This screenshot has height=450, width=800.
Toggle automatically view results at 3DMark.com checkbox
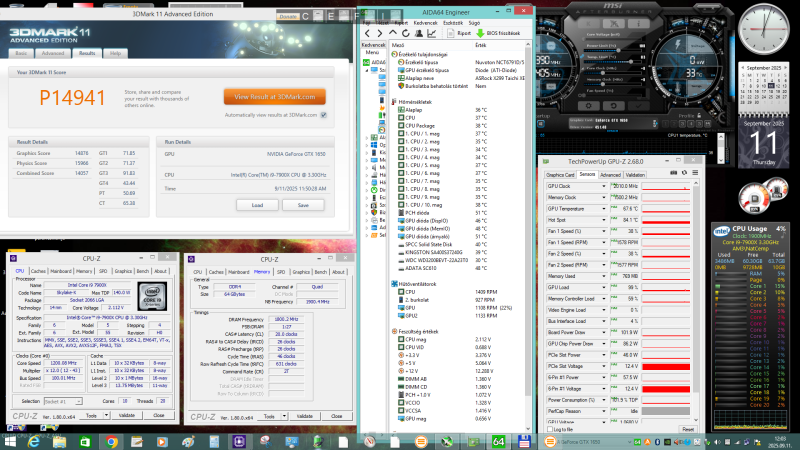323,115
